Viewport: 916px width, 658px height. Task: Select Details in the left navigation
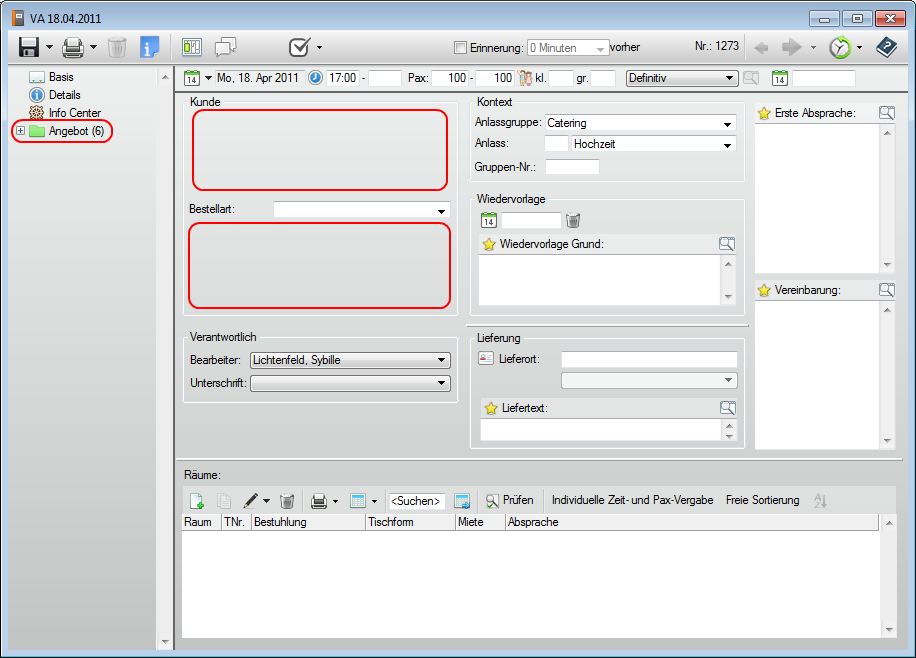pos(64,95)
